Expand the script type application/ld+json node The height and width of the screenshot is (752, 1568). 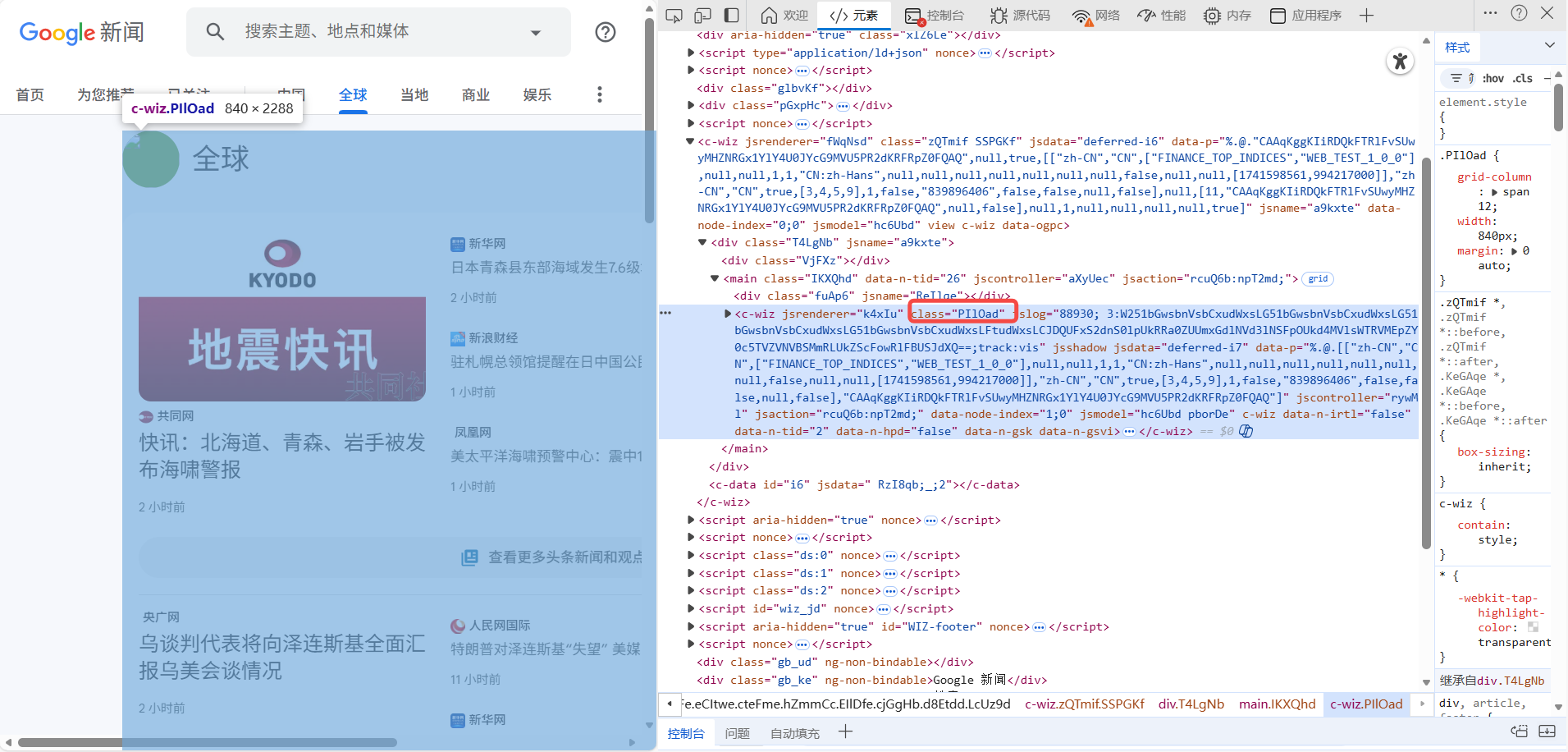690,53
